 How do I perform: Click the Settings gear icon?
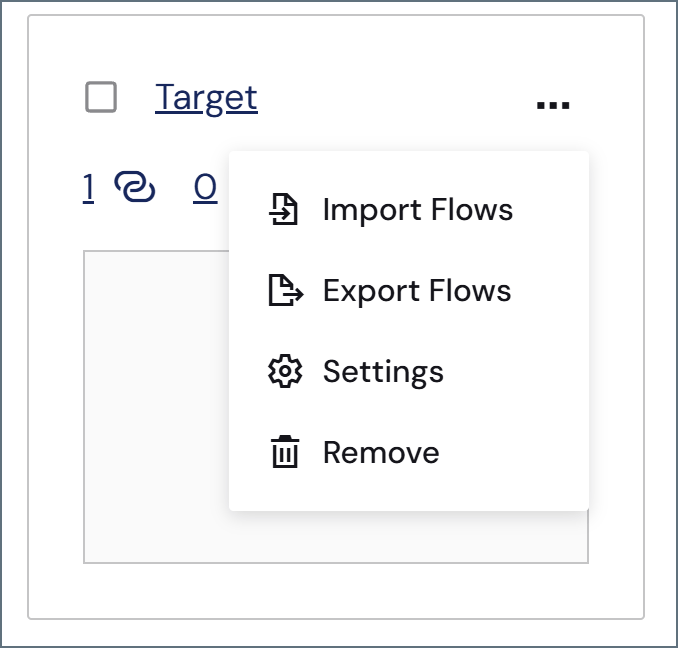(x=285, y=371)
